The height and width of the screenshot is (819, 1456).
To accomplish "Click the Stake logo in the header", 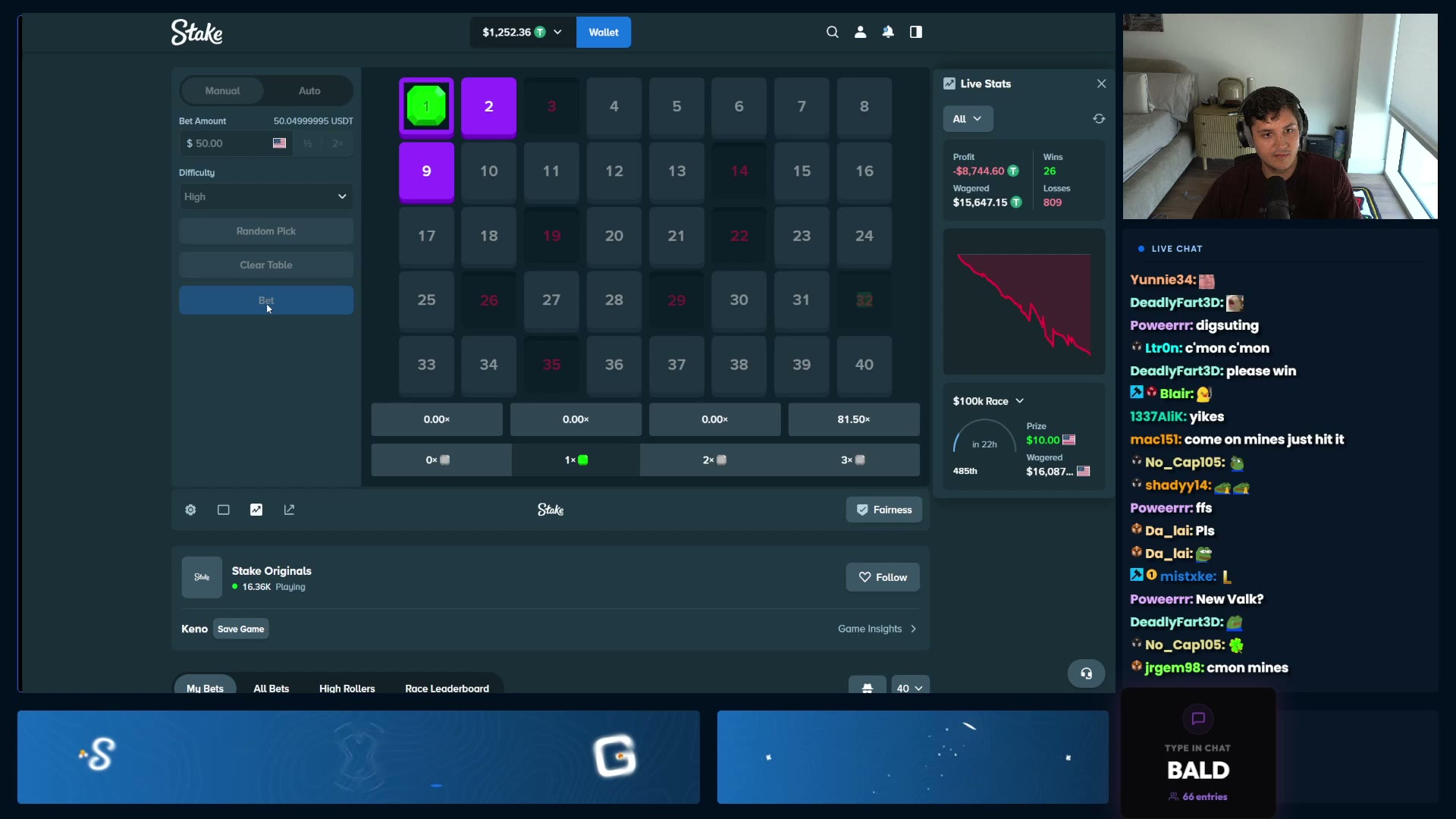I will [x=196, y=32].
